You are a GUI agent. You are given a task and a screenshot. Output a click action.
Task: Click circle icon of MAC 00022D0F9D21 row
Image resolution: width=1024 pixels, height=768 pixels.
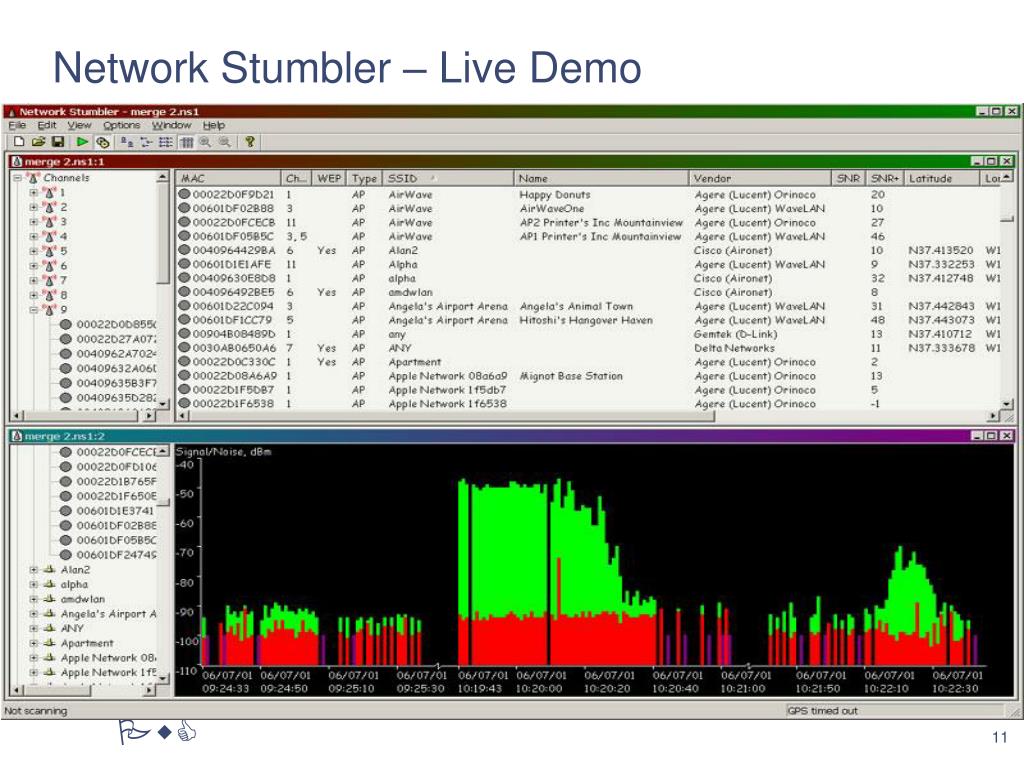(x=184, y=194)
